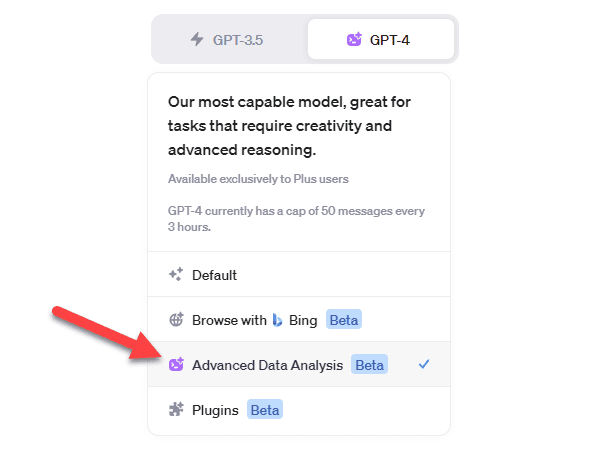This screenshot has height=470, width=611.
Task: Choose the Default mode option
Action: pos(299,274)
